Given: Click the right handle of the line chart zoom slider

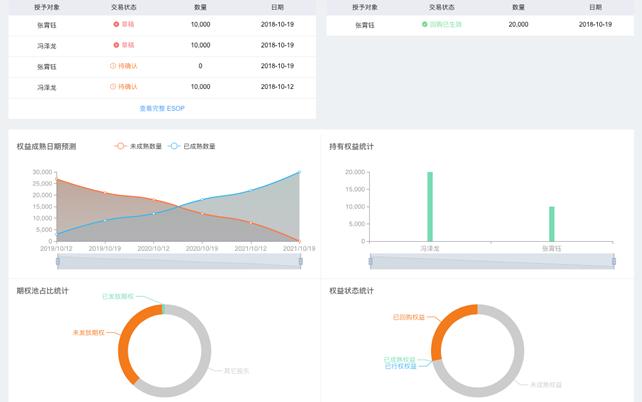Looking at the screenshot, I should pos(301,262).
